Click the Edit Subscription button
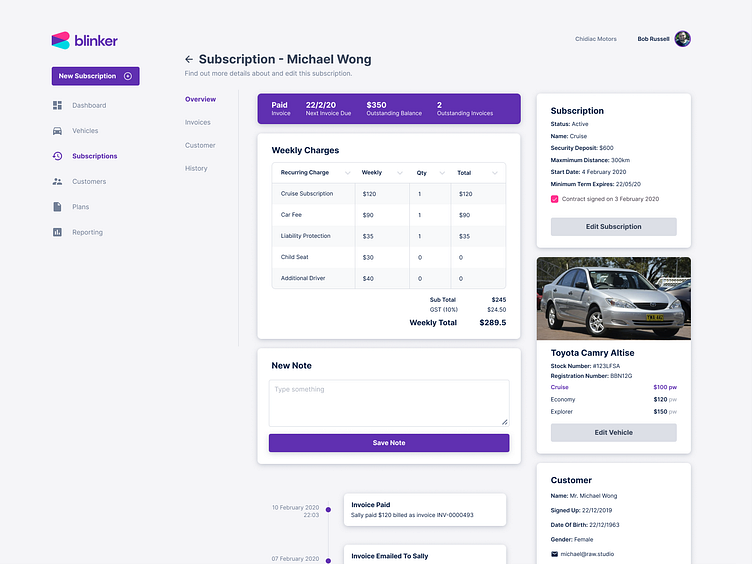Screen dimensions: 752x564 coord(613,227)
